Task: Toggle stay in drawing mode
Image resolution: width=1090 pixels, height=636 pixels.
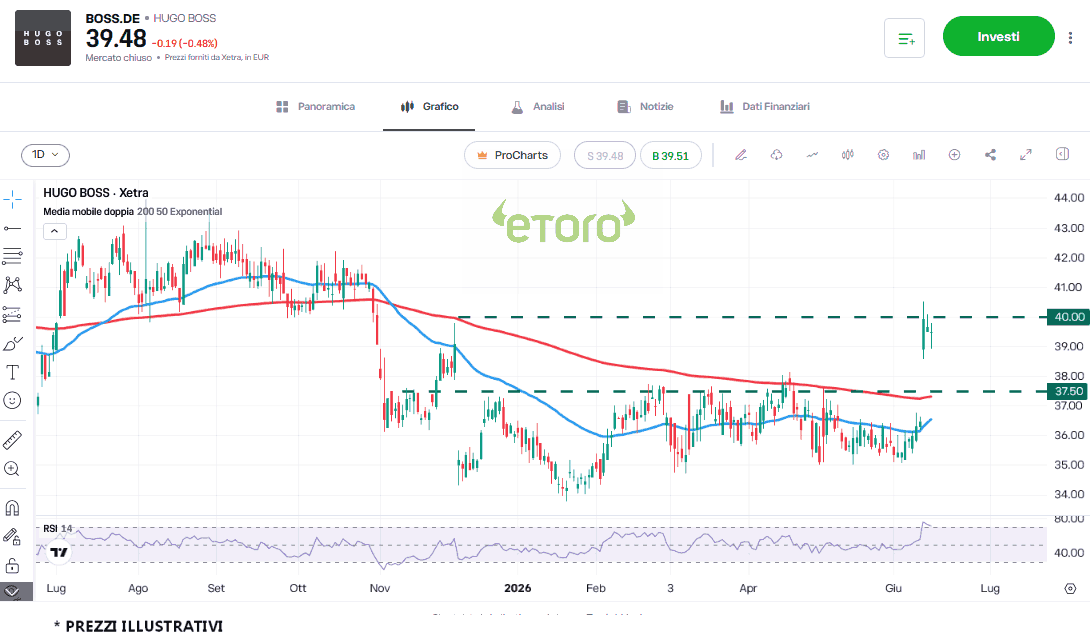Action: tap(13, 537)
